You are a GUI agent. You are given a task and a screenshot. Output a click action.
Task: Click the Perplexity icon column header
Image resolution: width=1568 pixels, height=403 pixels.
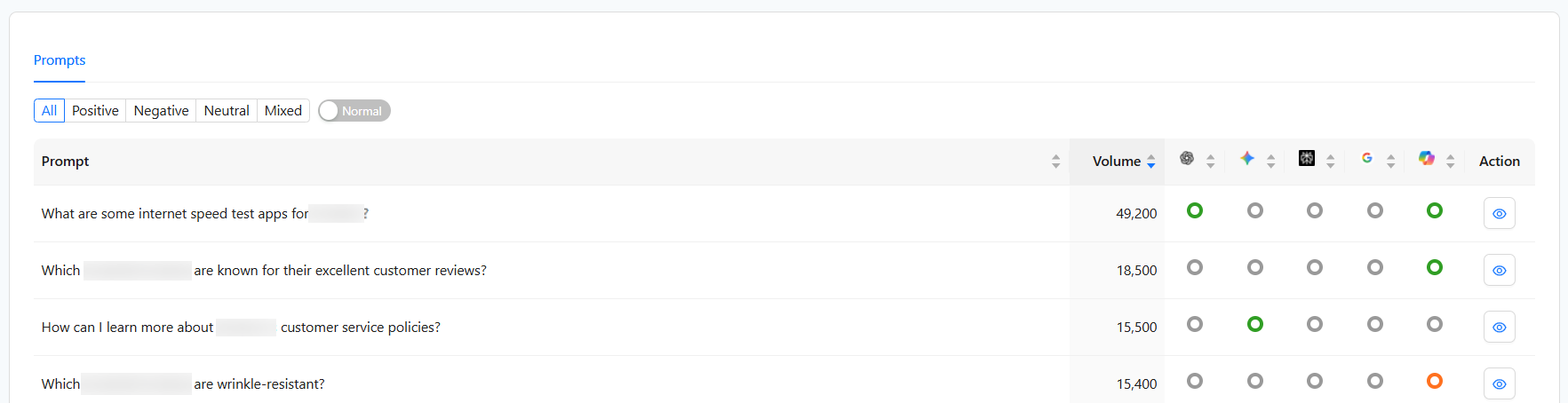tap(1307, 159)
